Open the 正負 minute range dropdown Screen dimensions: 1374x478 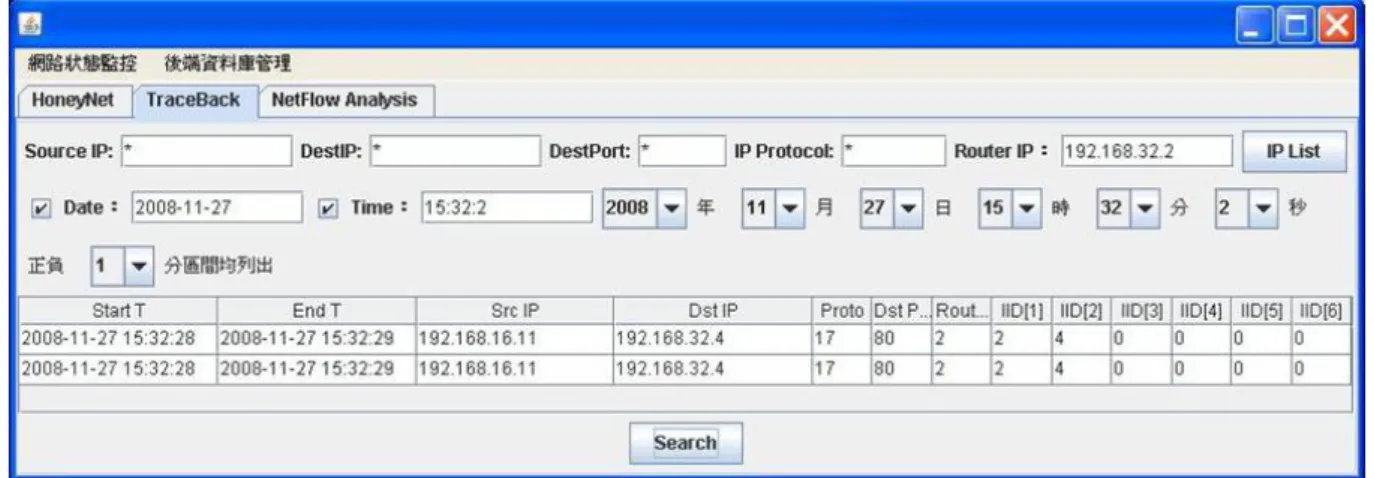[x=121, y=265]
